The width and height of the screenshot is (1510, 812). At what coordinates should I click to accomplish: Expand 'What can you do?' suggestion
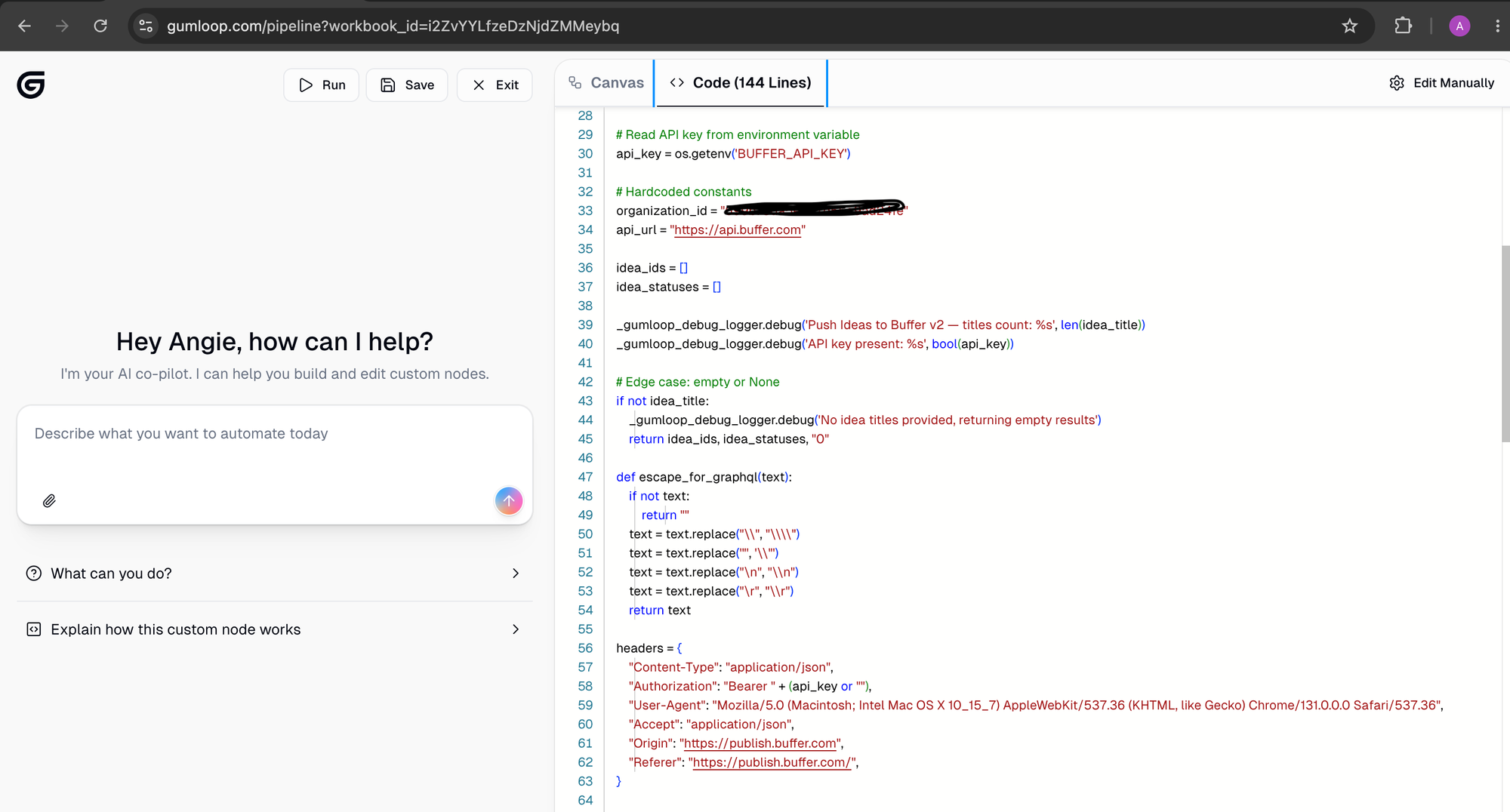tap(275, 574)
